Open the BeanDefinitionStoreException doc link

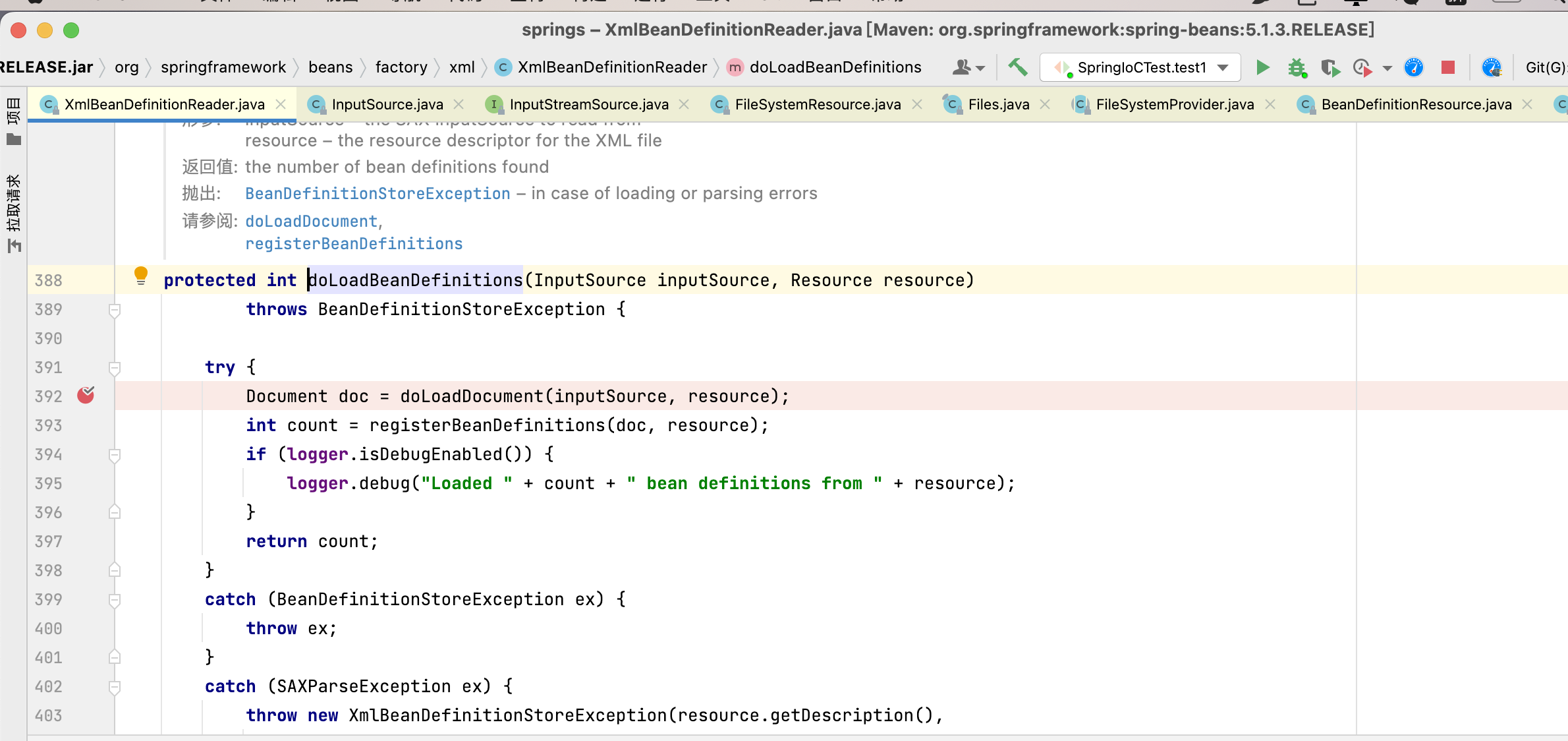click(x=378, y=193)
